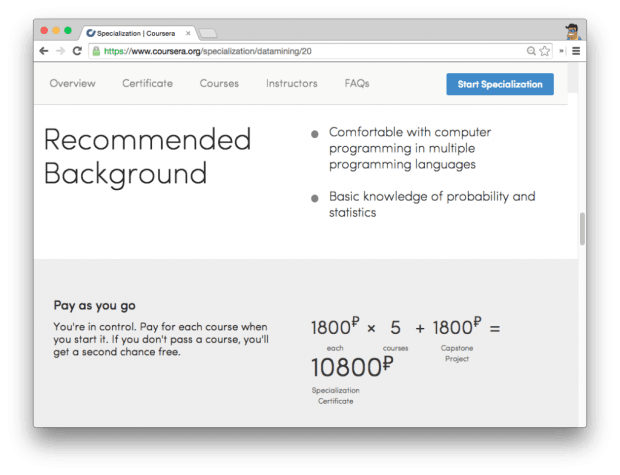Navigate to the Instructors section

click(x=291, y=84)
